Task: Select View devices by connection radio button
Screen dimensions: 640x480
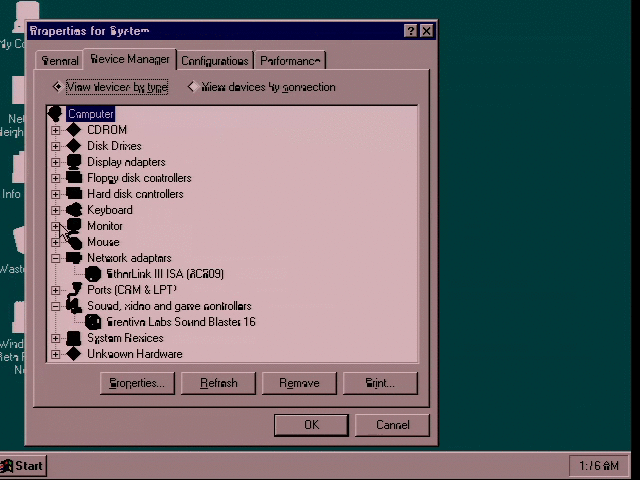Action: coord(192,87)
